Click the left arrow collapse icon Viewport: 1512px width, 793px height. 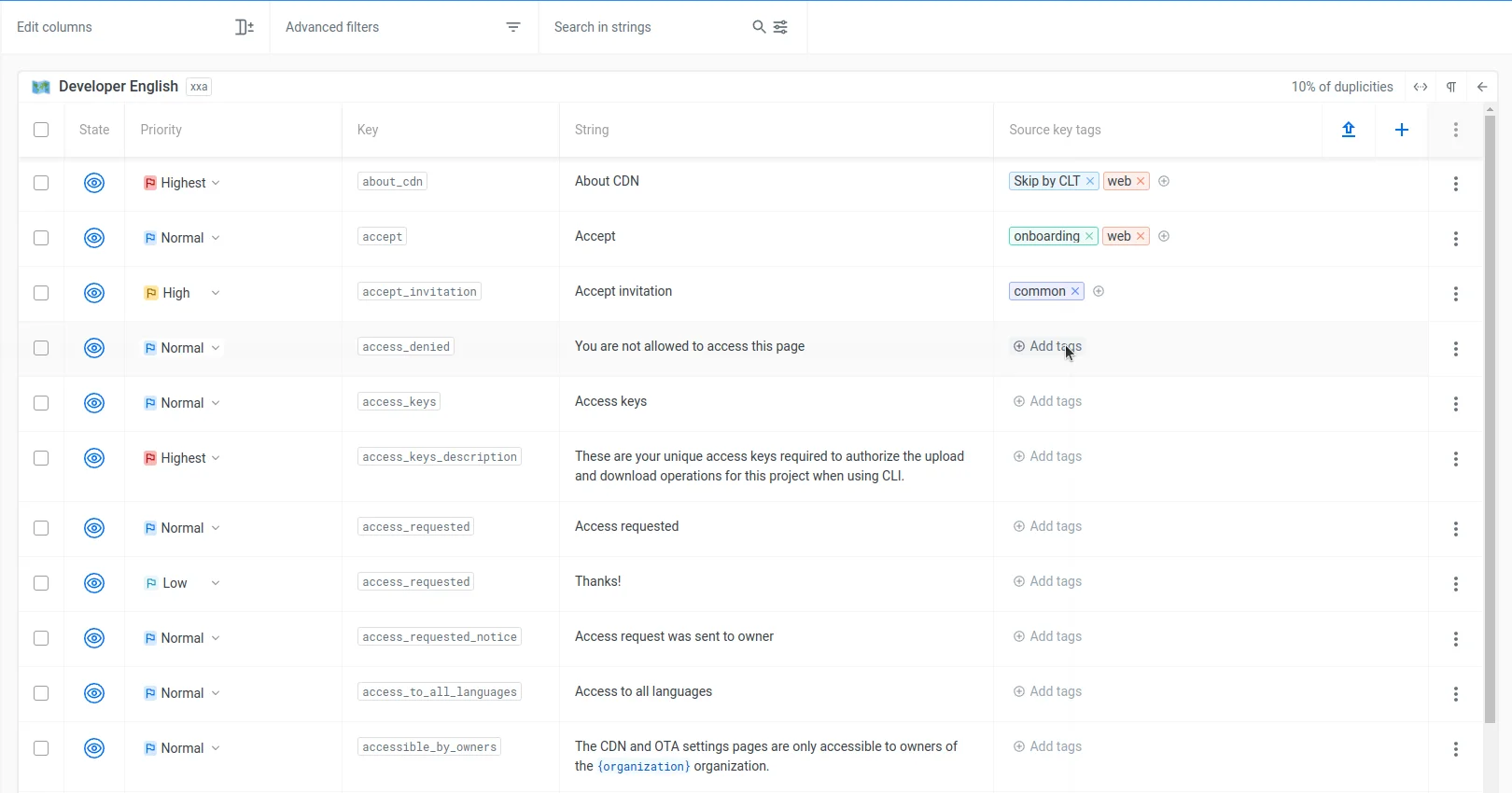click(1482, 87)
